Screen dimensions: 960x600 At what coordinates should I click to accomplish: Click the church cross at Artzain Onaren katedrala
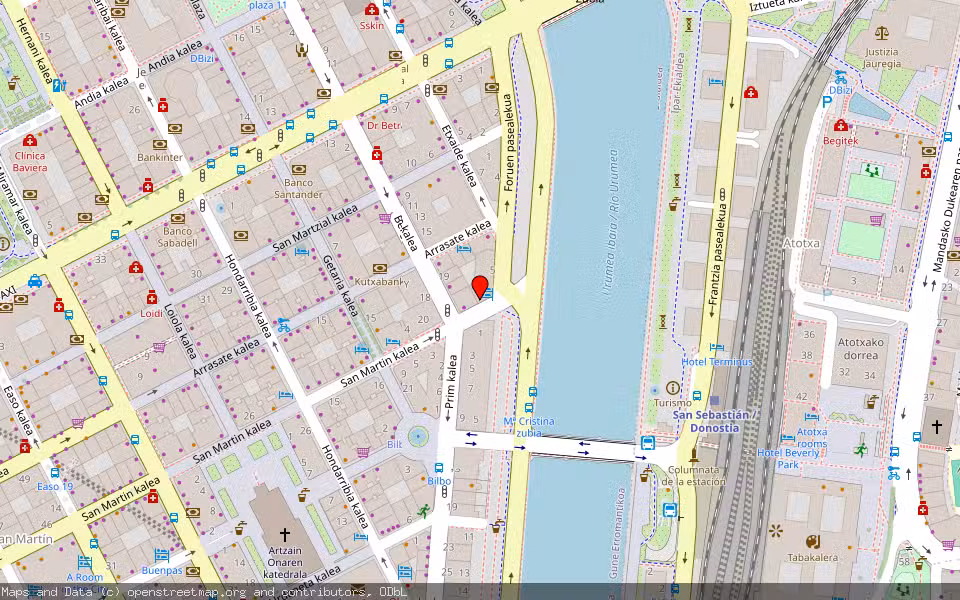[284, 534]
